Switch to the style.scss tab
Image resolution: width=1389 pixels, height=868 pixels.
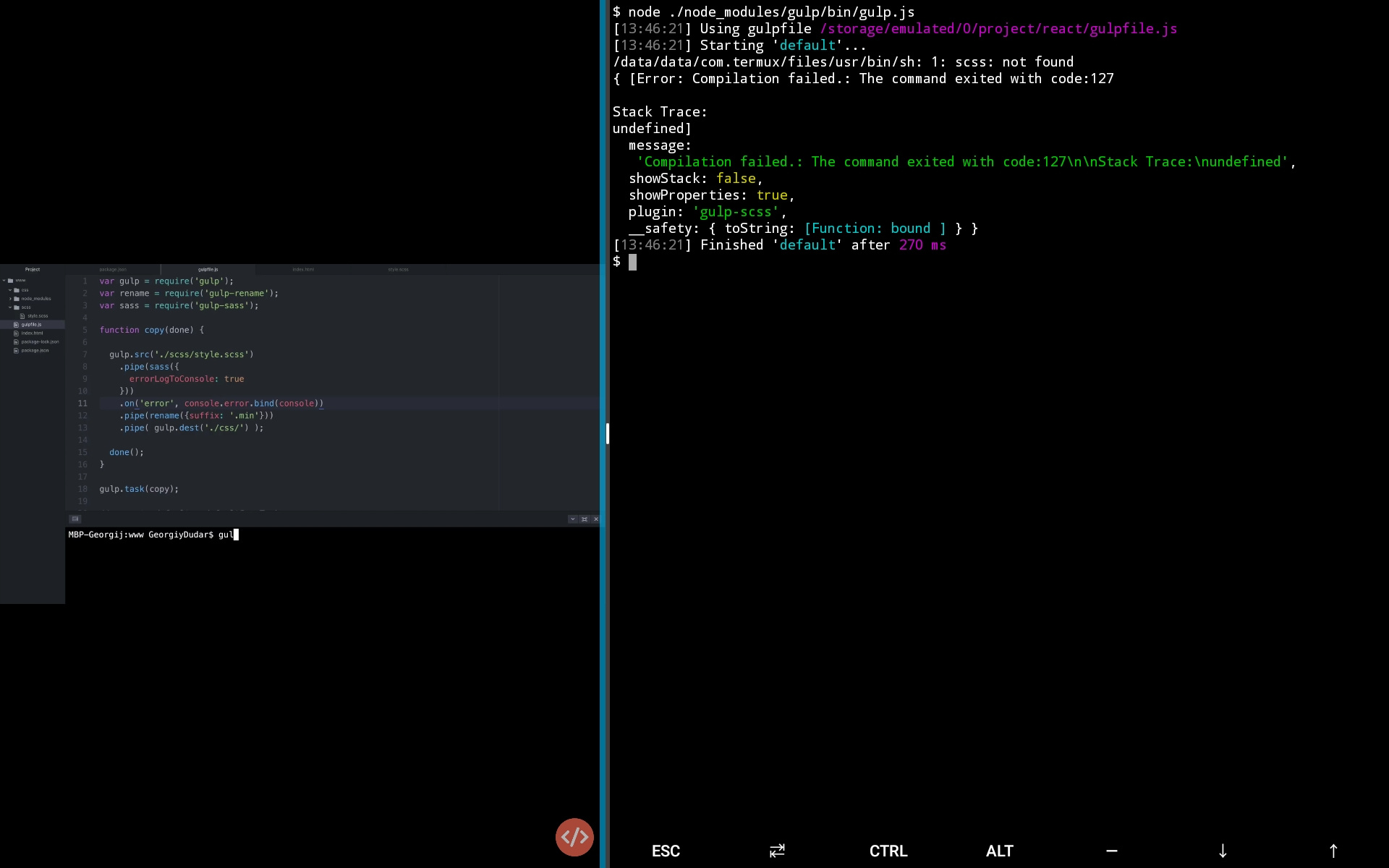[398, 269]
